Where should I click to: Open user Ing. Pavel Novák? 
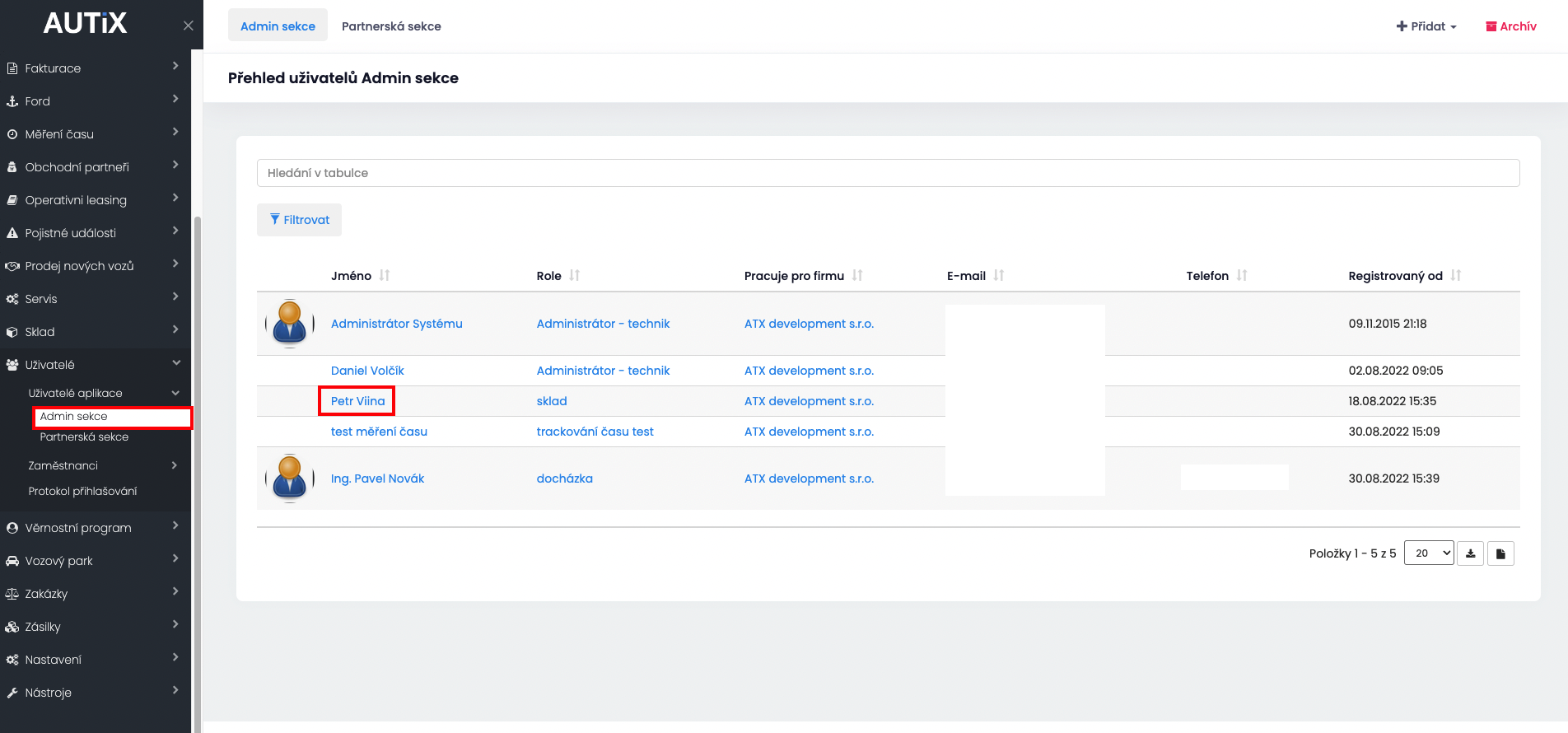tap(377, 479)
